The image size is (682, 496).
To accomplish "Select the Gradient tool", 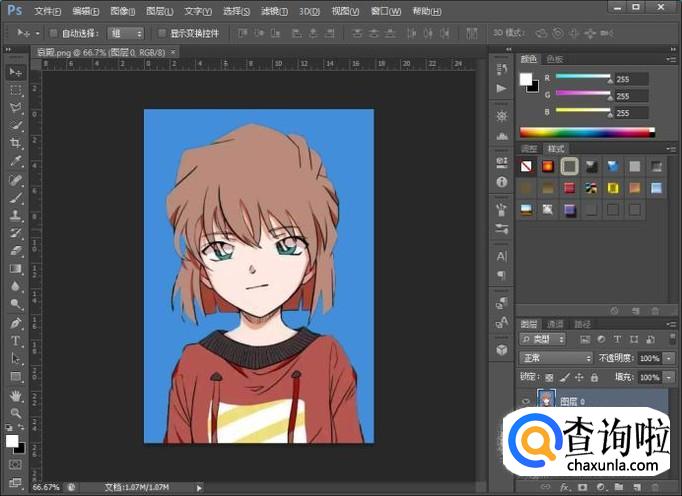I will (x=16, y=269).
